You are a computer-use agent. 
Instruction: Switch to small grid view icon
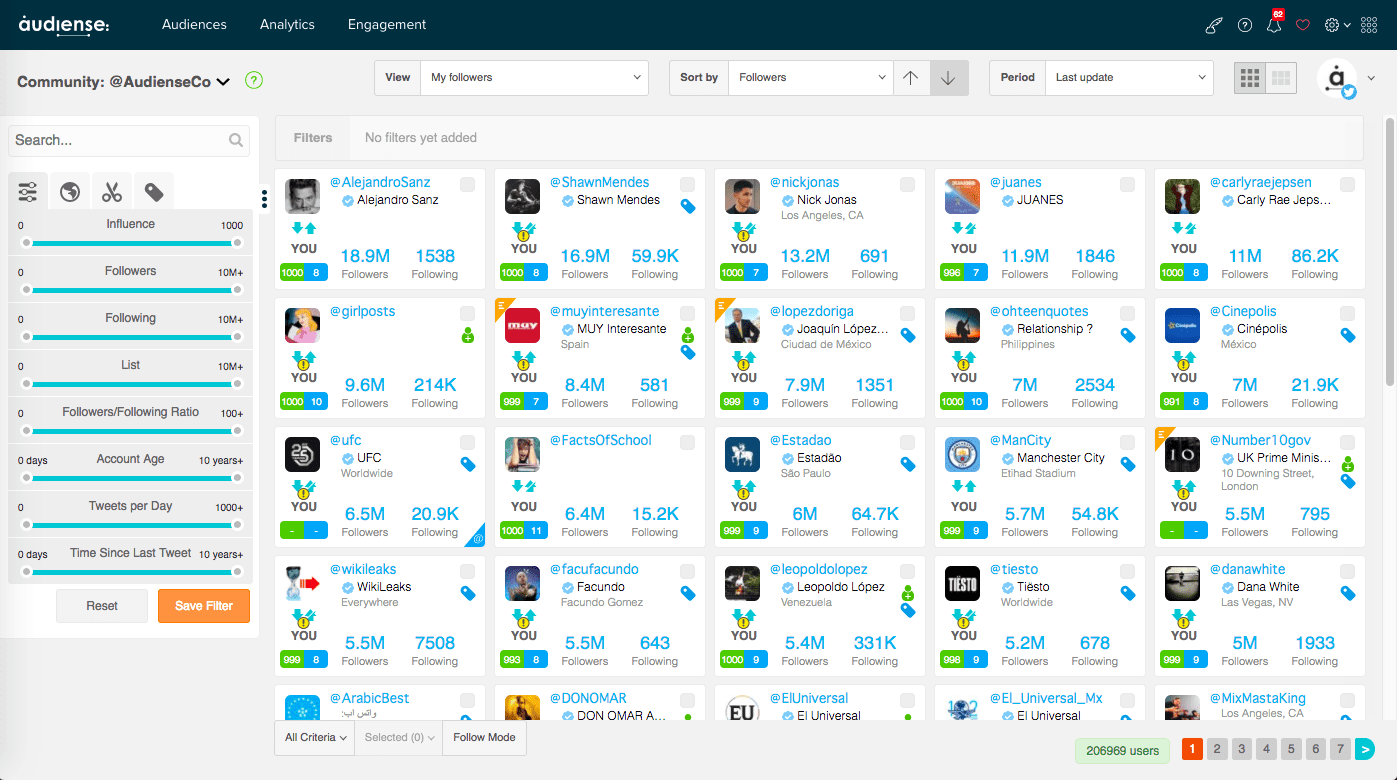tap(1249, 78)
